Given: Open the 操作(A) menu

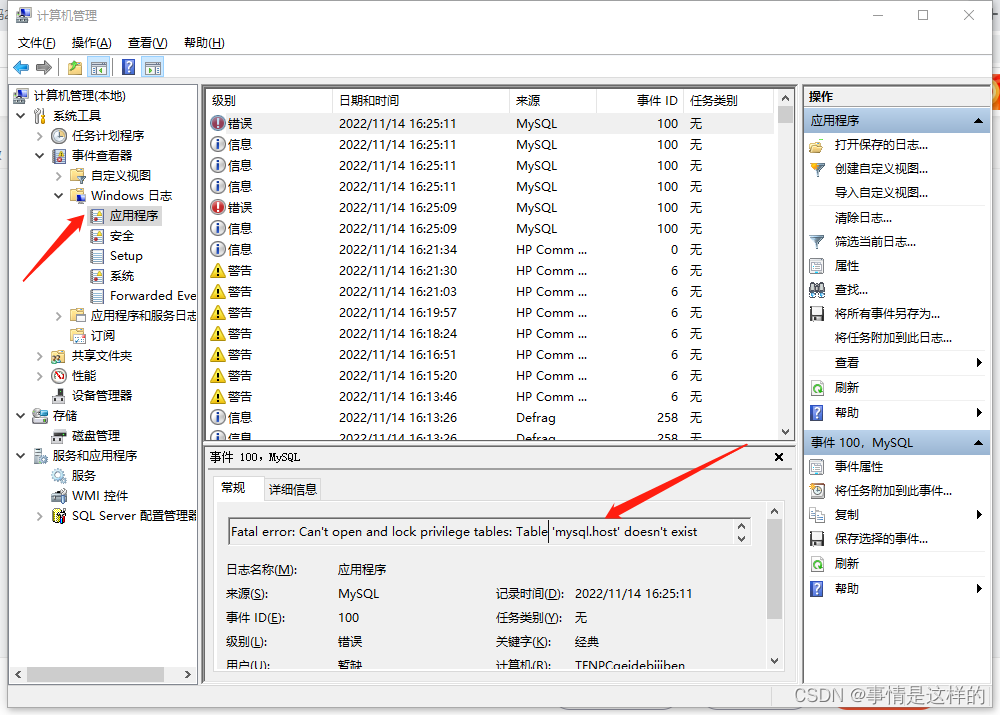Looking at the screenshot, I should 91,43.
